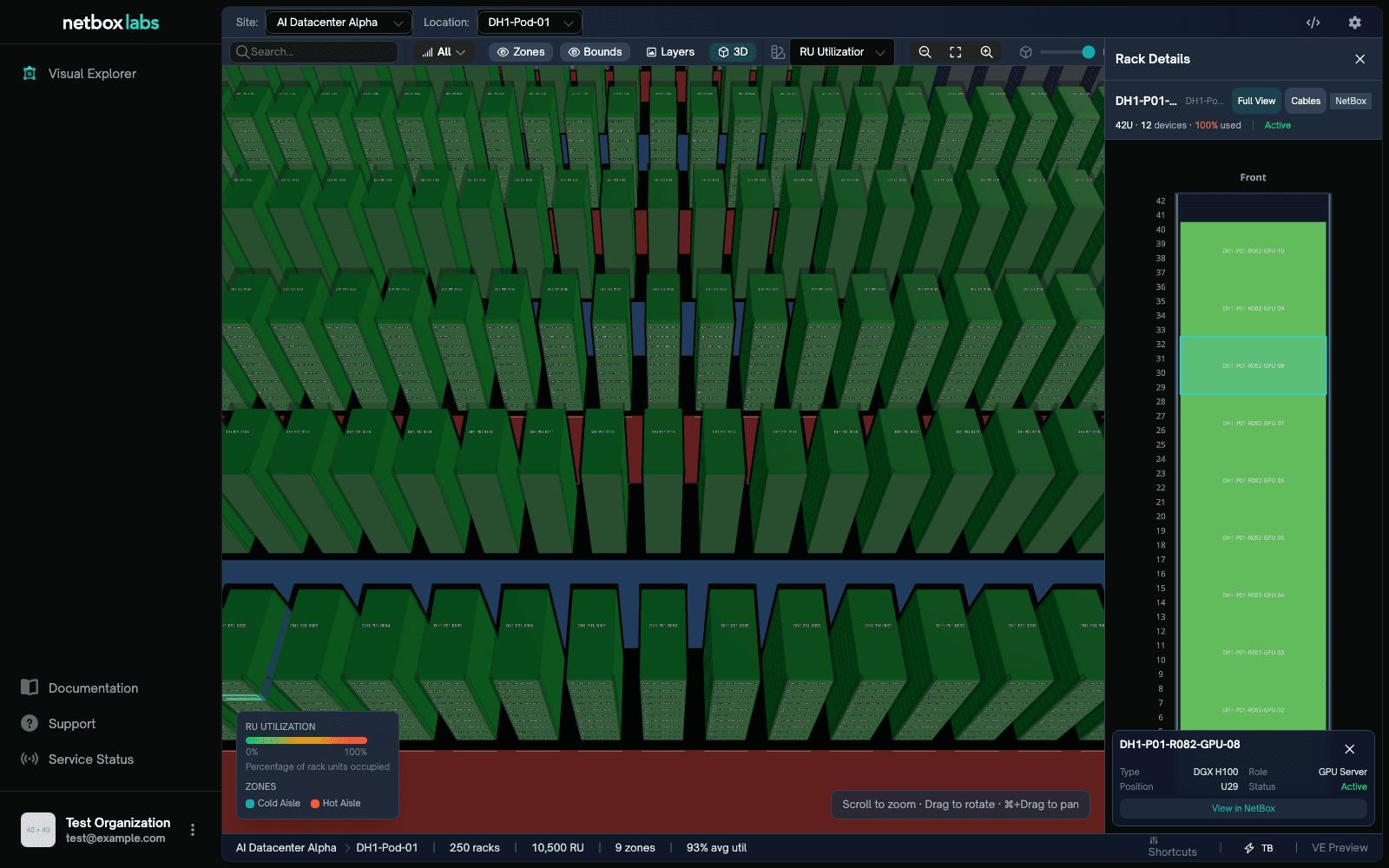Select highlighted device GPU-08 in rack elevation
This screenshot has width=1389, height=868.
coord(1253,365)
